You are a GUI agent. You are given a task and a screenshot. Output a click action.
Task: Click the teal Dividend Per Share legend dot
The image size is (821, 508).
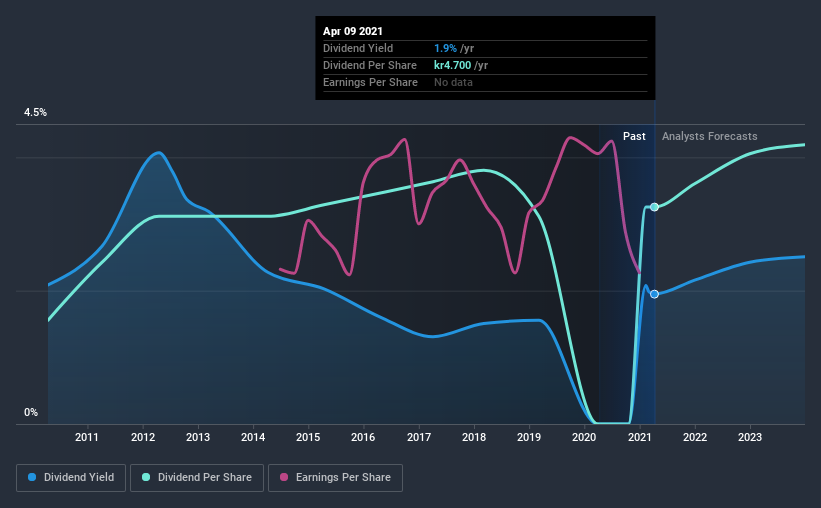tap(146, 477)
